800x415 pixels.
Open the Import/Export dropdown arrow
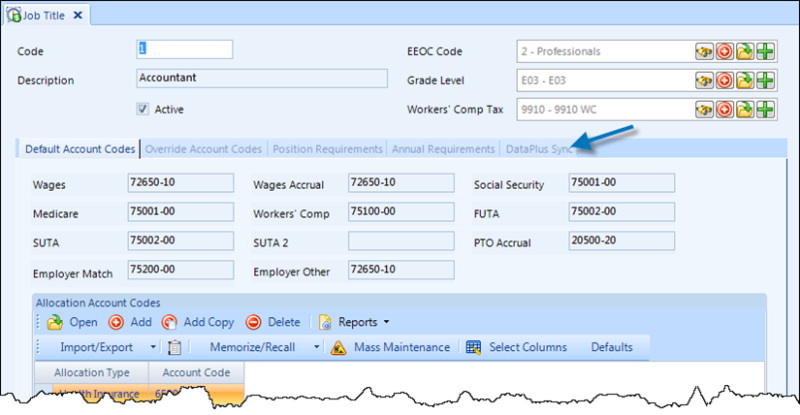154,347
